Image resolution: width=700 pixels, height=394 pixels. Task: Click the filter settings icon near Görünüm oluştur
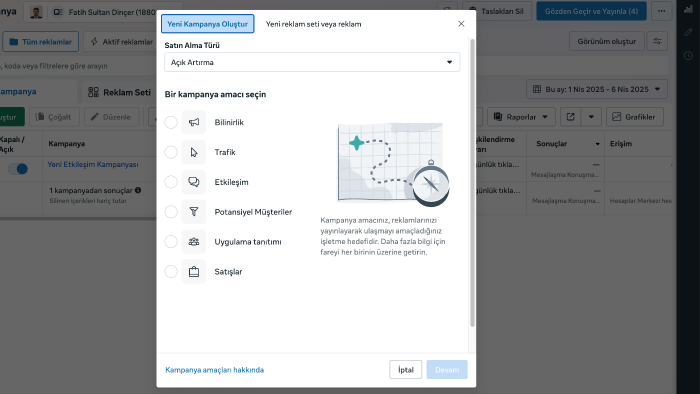[657, 41]
